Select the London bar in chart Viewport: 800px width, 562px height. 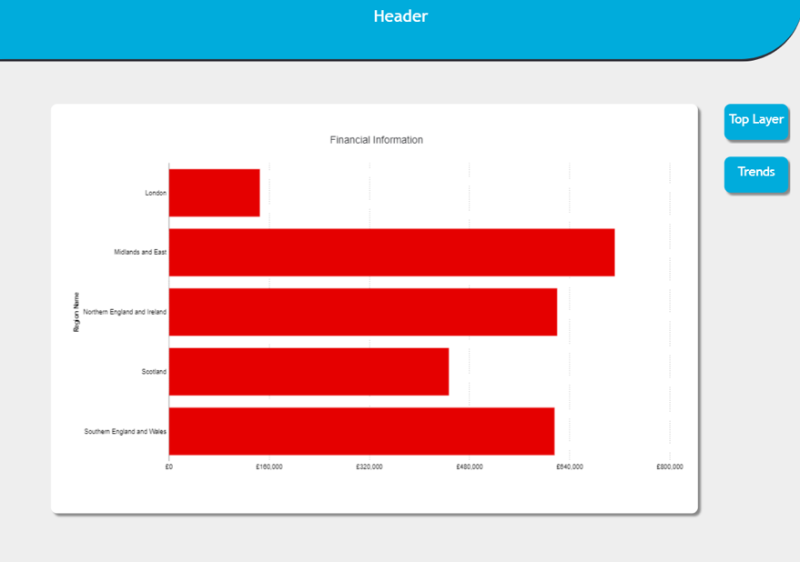click(x=214, y=192)
